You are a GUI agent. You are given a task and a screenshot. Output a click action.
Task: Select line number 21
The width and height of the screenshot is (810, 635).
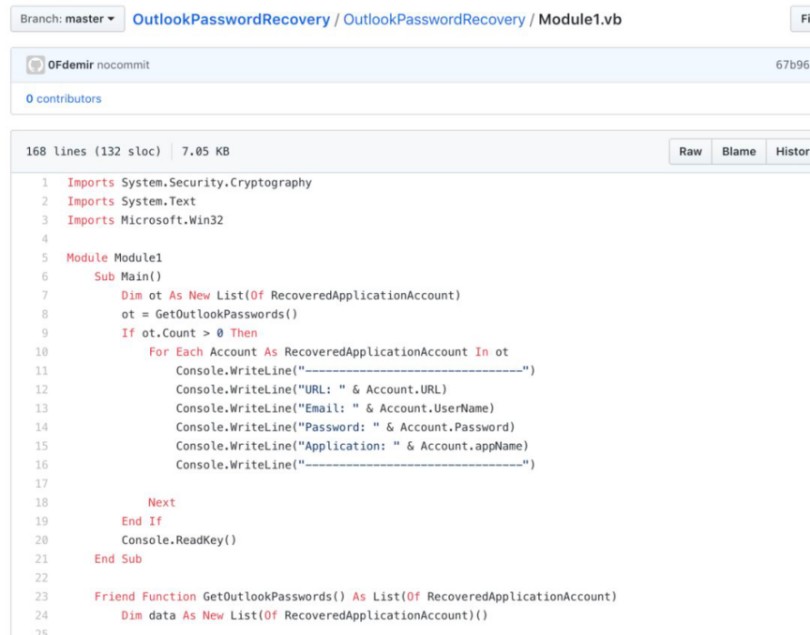pyautogui.click(x=42, y=559)
